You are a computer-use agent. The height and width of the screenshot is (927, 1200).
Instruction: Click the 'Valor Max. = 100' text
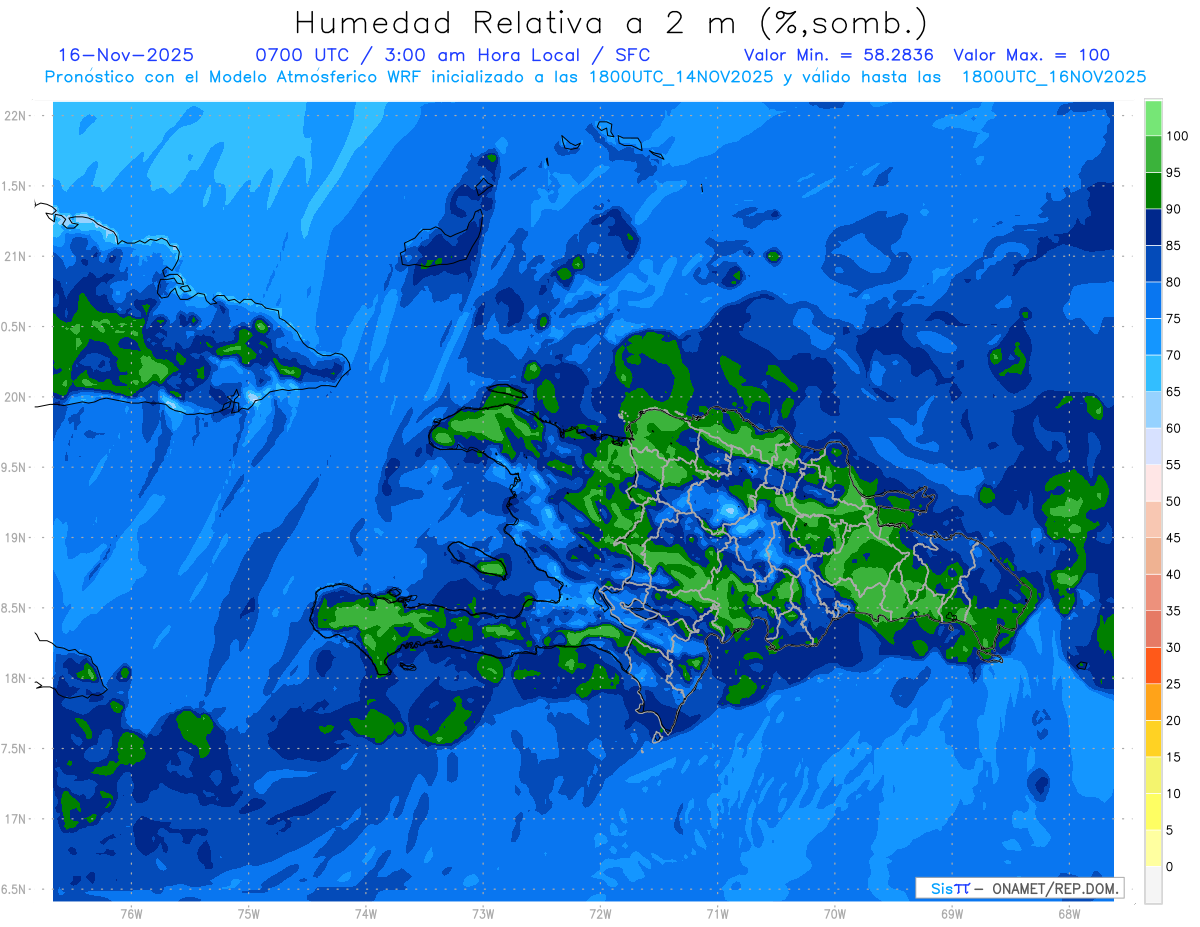tap(1031, 55)
